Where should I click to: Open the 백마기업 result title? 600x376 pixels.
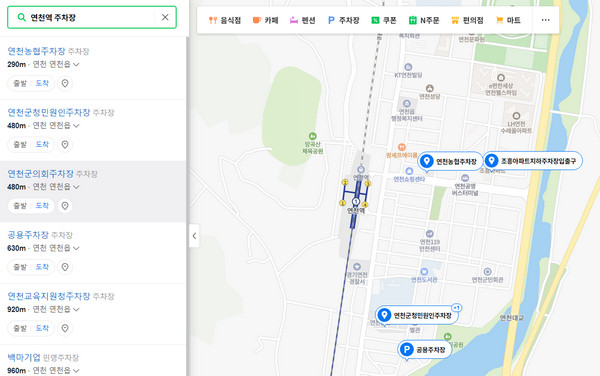click(x=24, y=357)
